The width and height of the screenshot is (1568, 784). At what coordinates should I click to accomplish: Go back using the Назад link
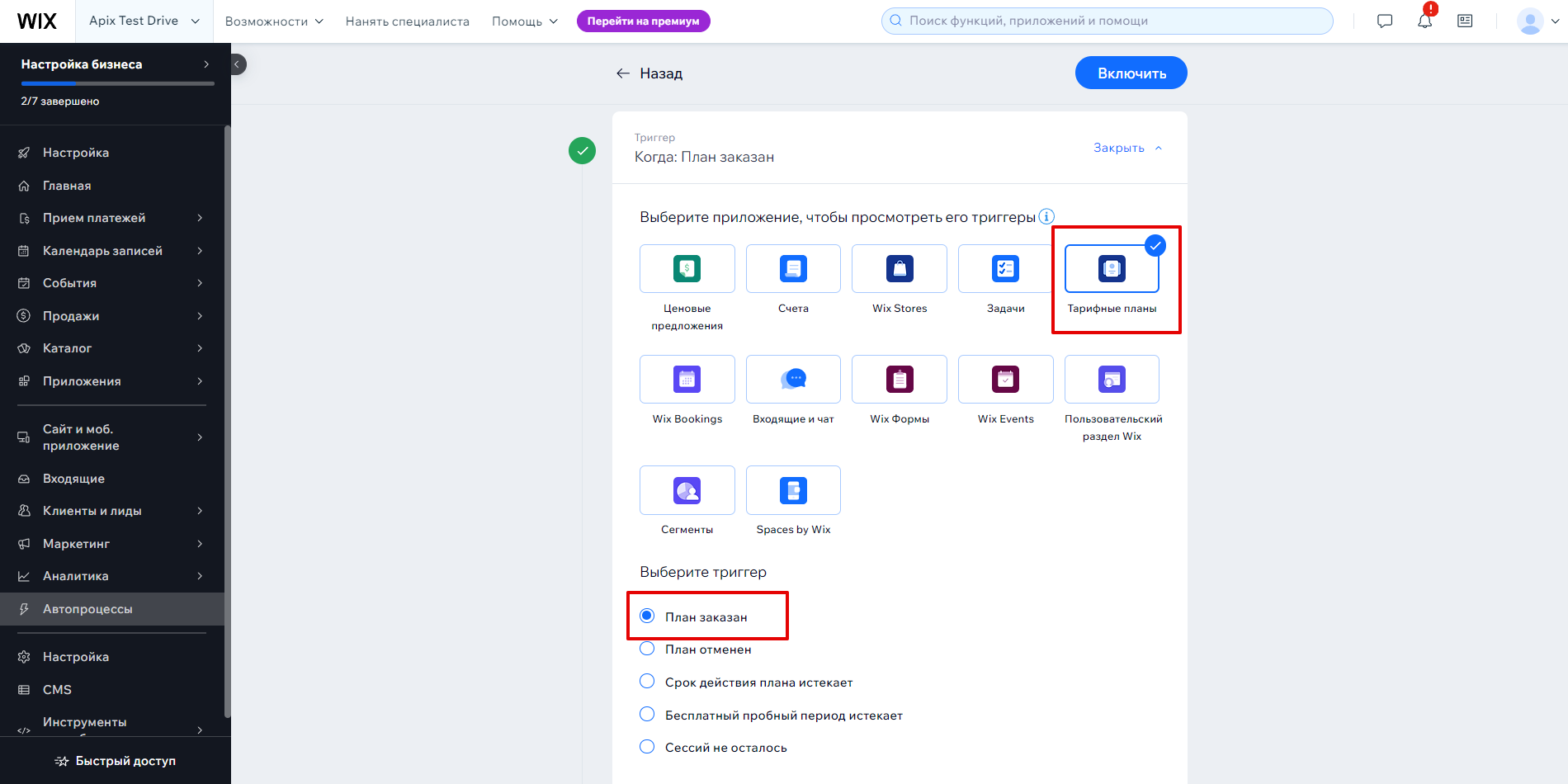pyautogui.click(x=649, y=73)
